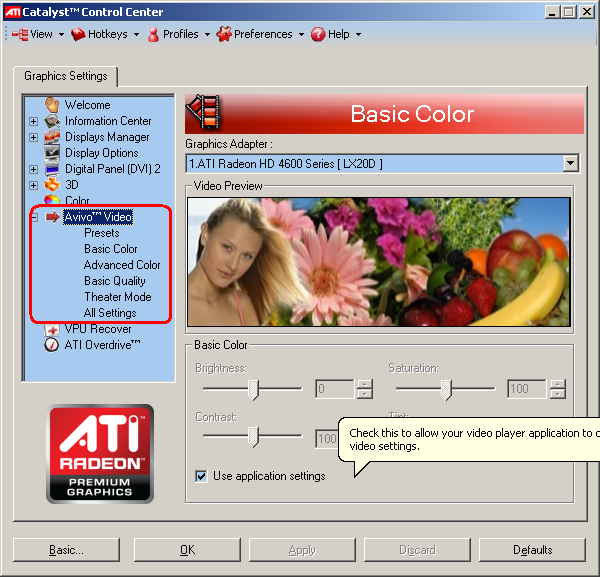Uncheck Use application settings checkbox

click(x=201, y=476)
